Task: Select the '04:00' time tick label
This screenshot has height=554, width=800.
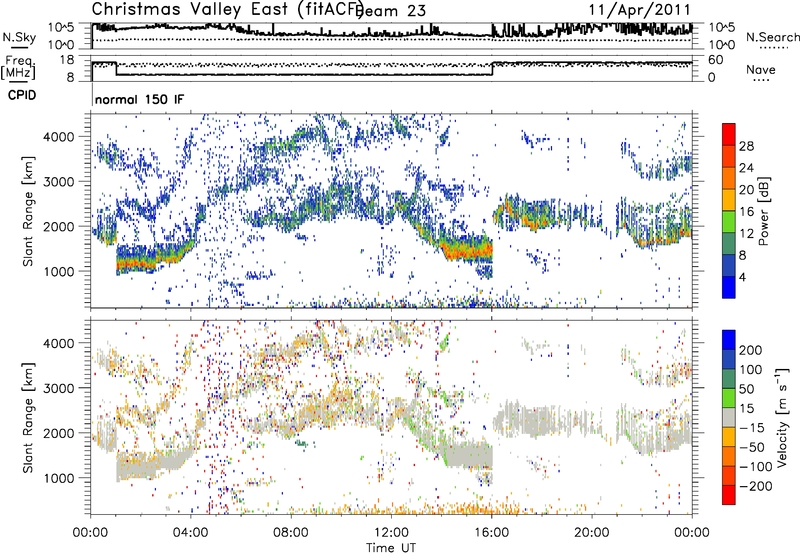Action: (191, 533)
